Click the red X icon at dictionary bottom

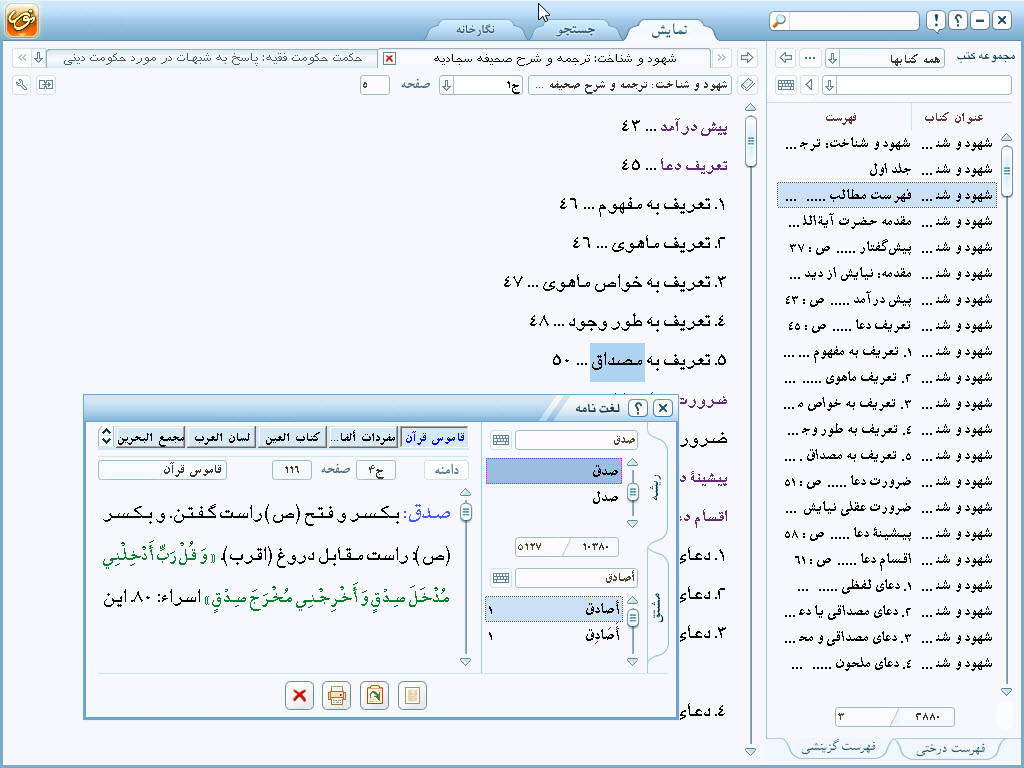point(297,695)
